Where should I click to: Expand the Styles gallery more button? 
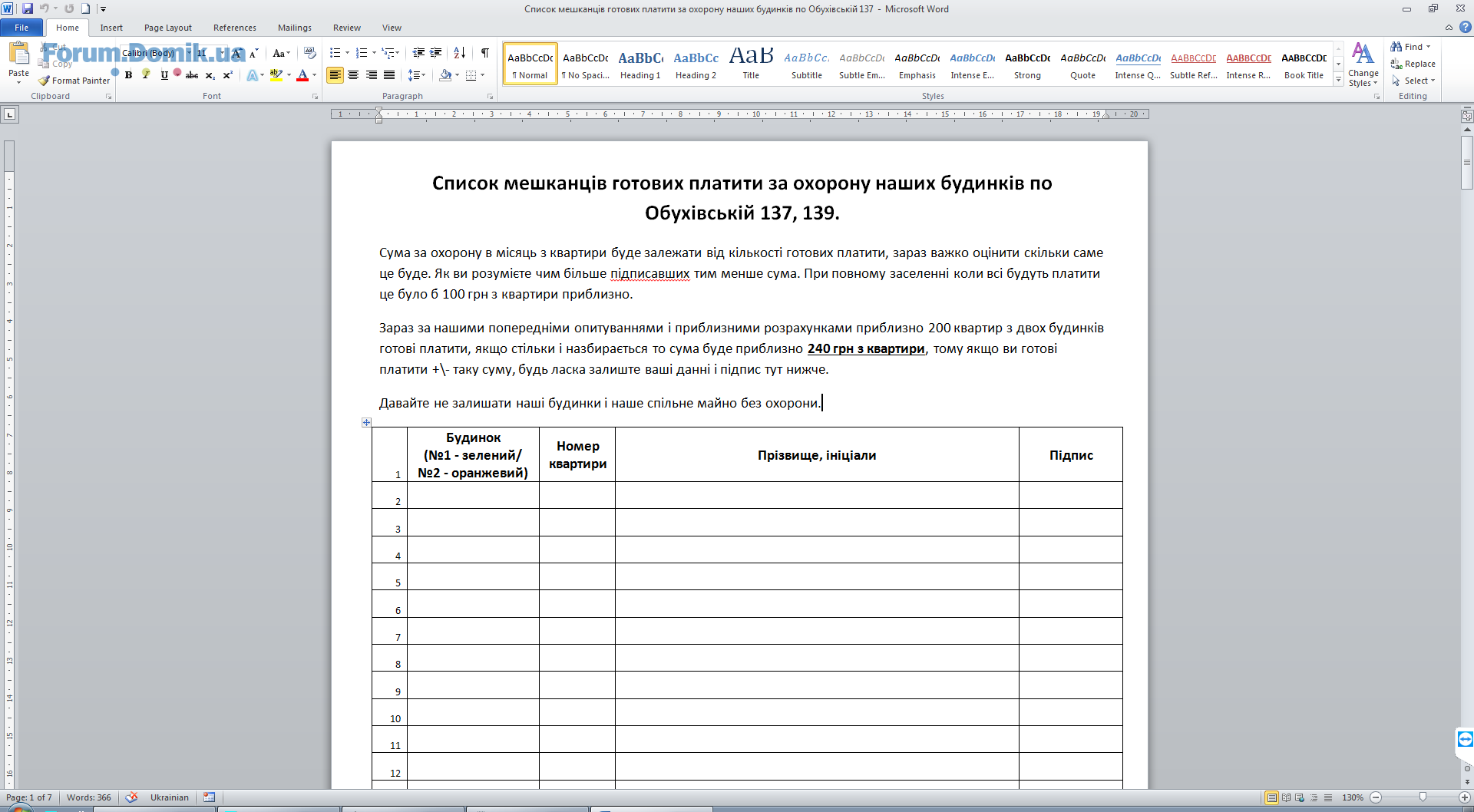1339,80
